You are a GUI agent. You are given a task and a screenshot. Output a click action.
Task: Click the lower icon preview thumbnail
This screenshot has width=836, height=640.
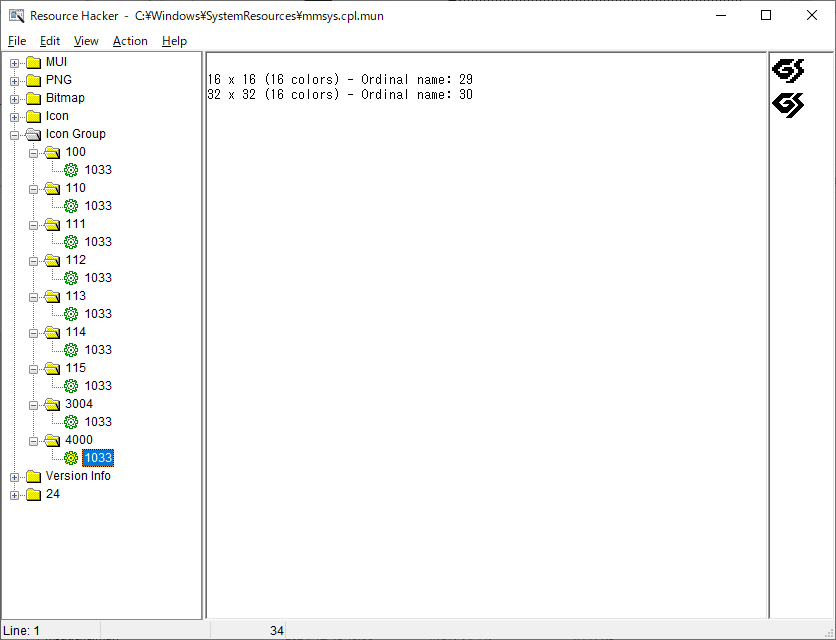tap(788, 105)
